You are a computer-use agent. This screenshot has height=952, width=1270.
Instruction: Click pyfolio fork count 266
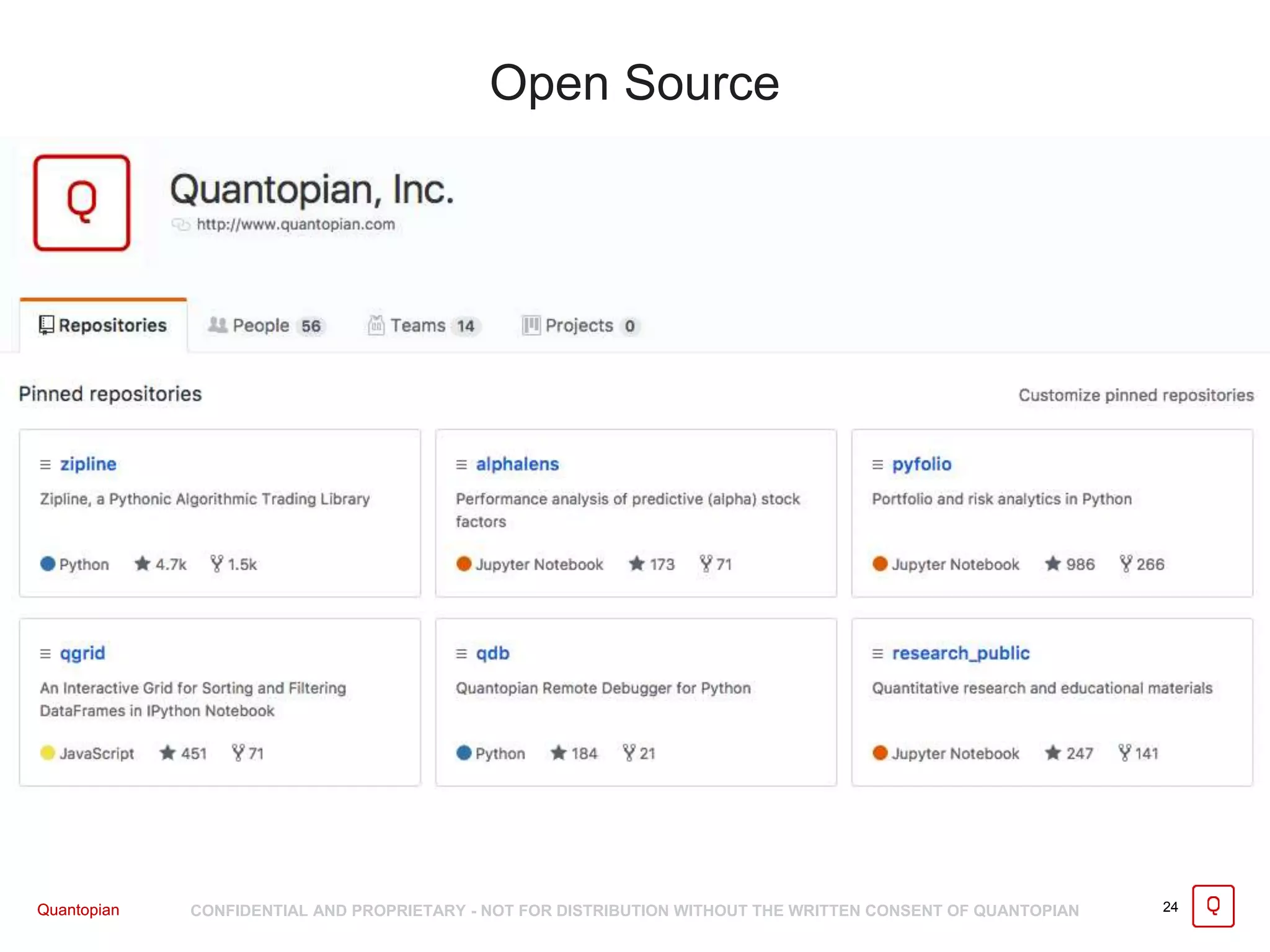pos(1150,564)
